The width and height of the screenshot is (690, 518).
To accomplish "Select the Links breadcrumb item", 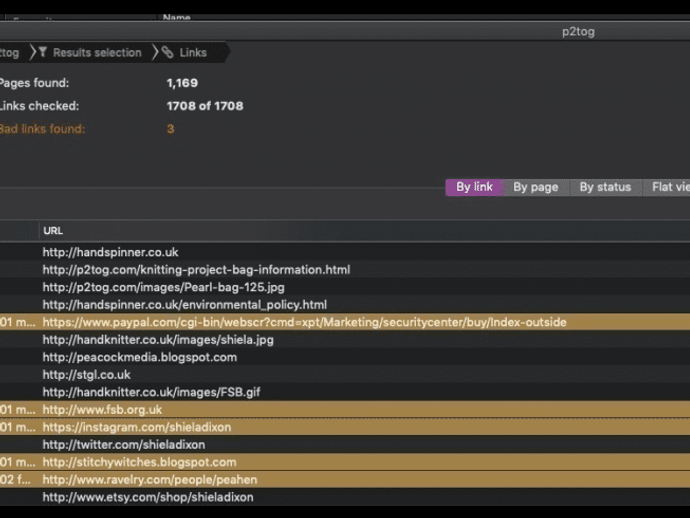I will point(193,53).
